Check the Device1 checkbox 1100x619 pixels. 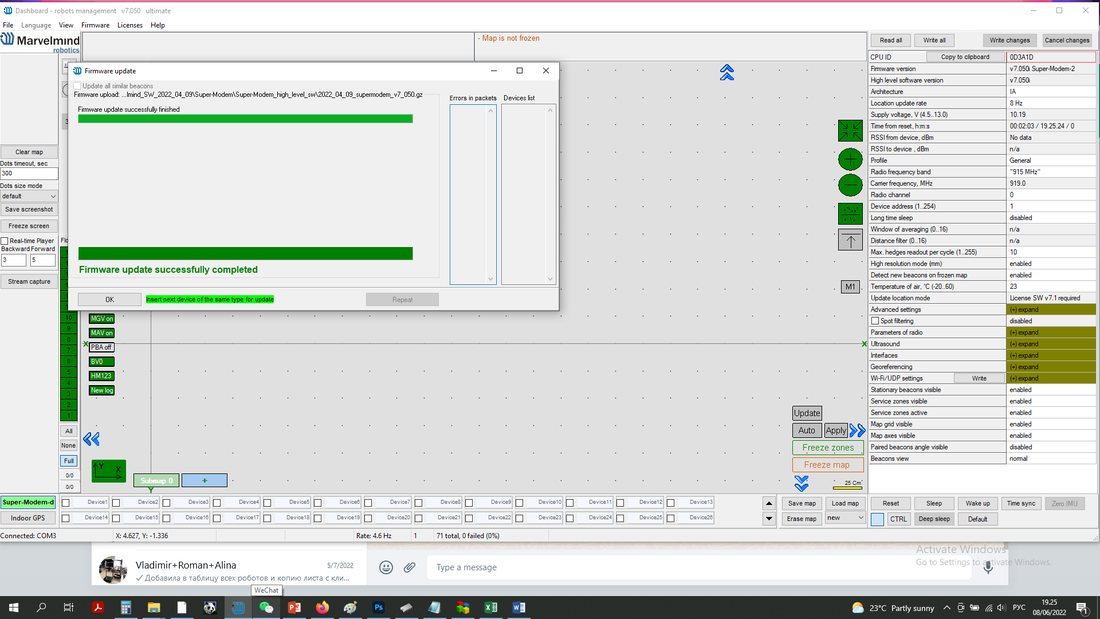tap(66, 502)
